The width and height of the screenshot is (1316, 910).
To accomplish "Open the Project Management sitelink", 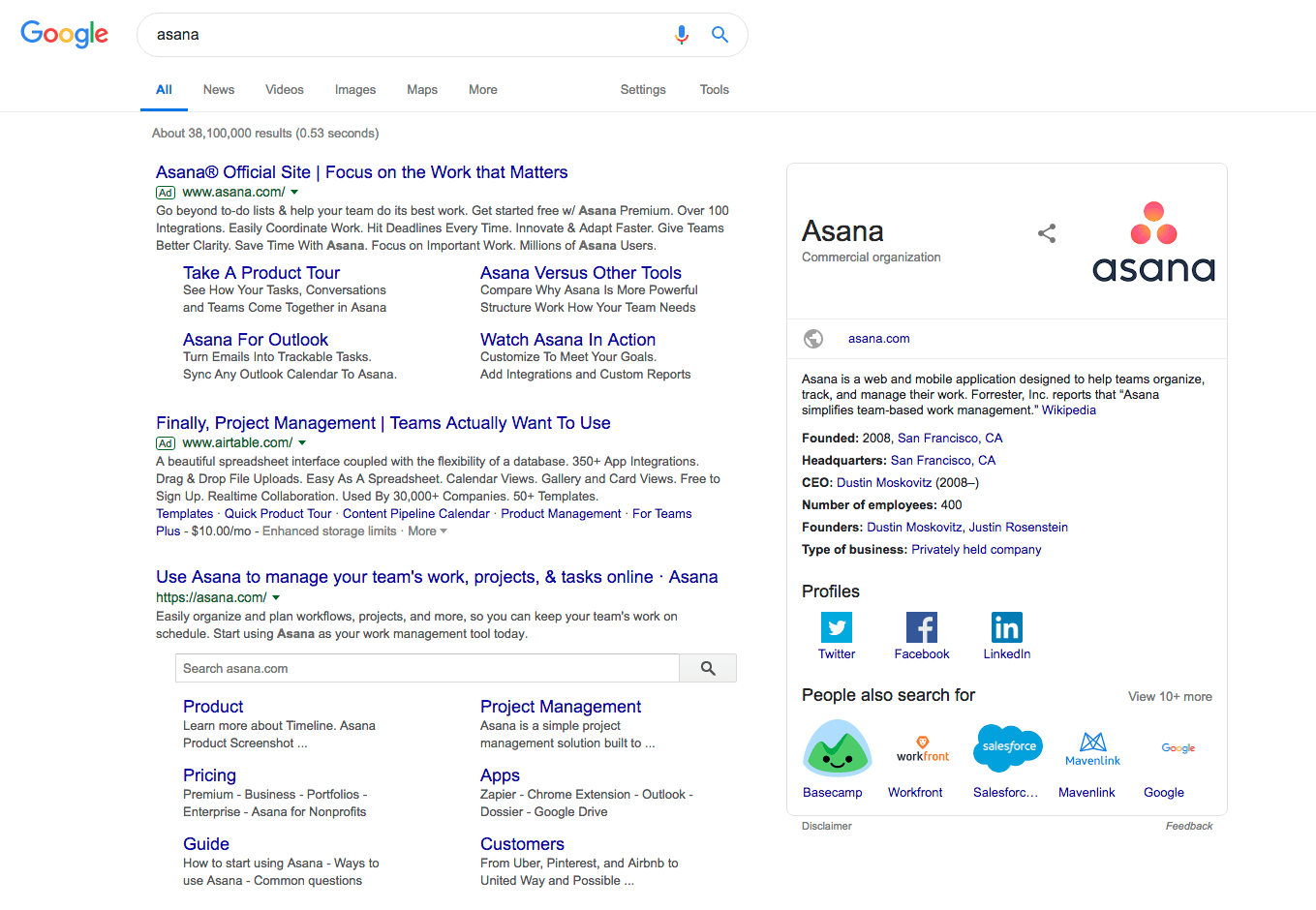I will [561, 707].
